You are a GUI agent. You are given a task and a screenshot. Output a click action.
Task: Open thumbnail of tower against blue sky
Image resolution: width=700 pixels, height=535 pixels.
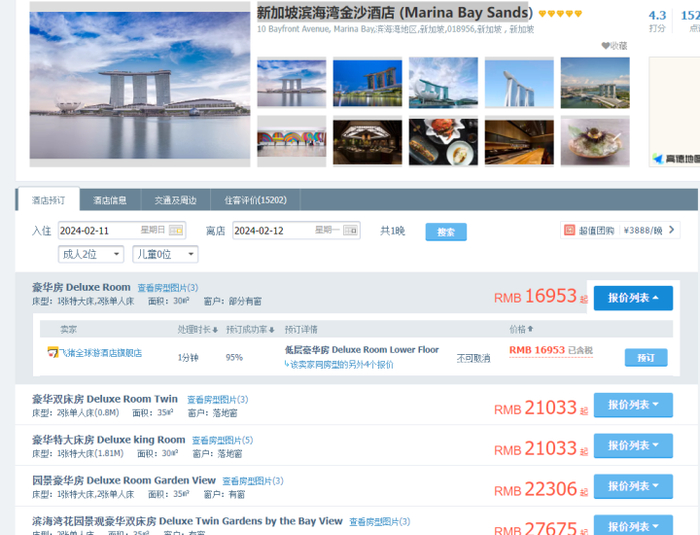click(x=519, y=83)
